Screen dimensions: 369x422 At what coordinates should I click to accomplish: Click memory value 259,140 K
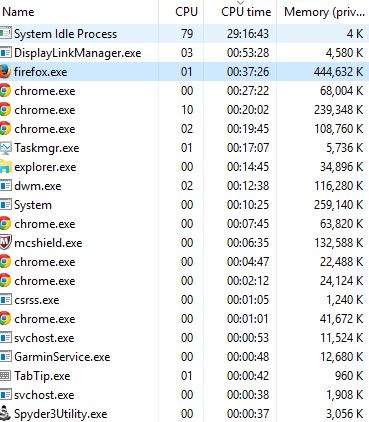(x=338, y=205)
